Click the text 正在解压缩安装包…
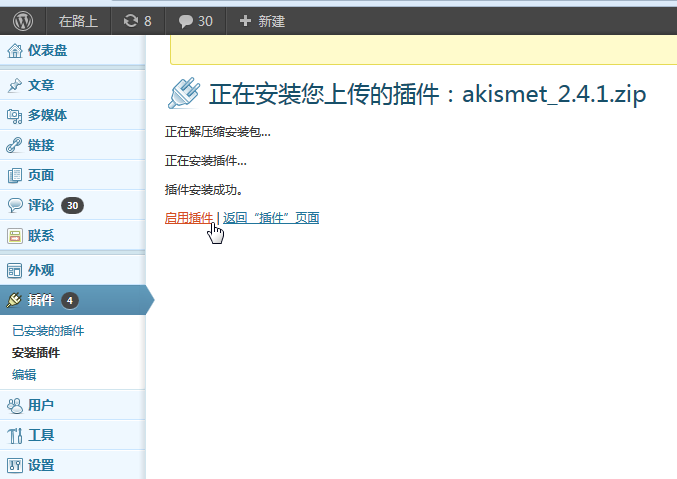Viewport: 677px width, 479px height. click(x=218, y=132)
